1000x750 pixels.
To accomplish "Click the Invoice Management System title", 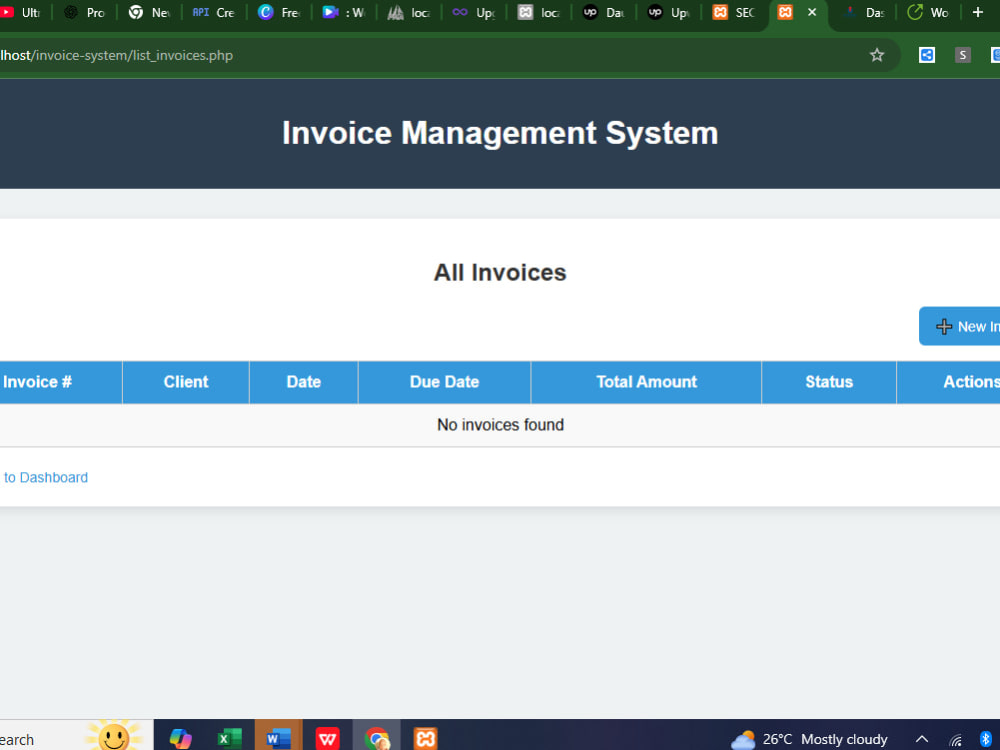I will [x=500, y=133].
